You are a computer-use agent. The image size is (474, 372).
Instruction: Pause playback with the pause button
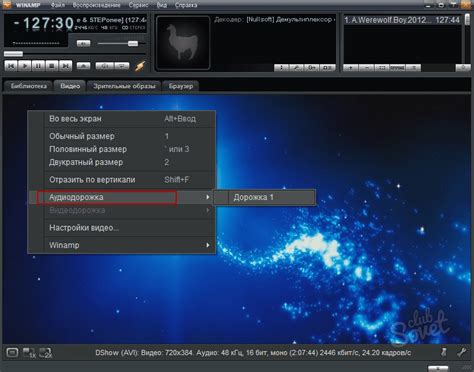tap(38, 66)
